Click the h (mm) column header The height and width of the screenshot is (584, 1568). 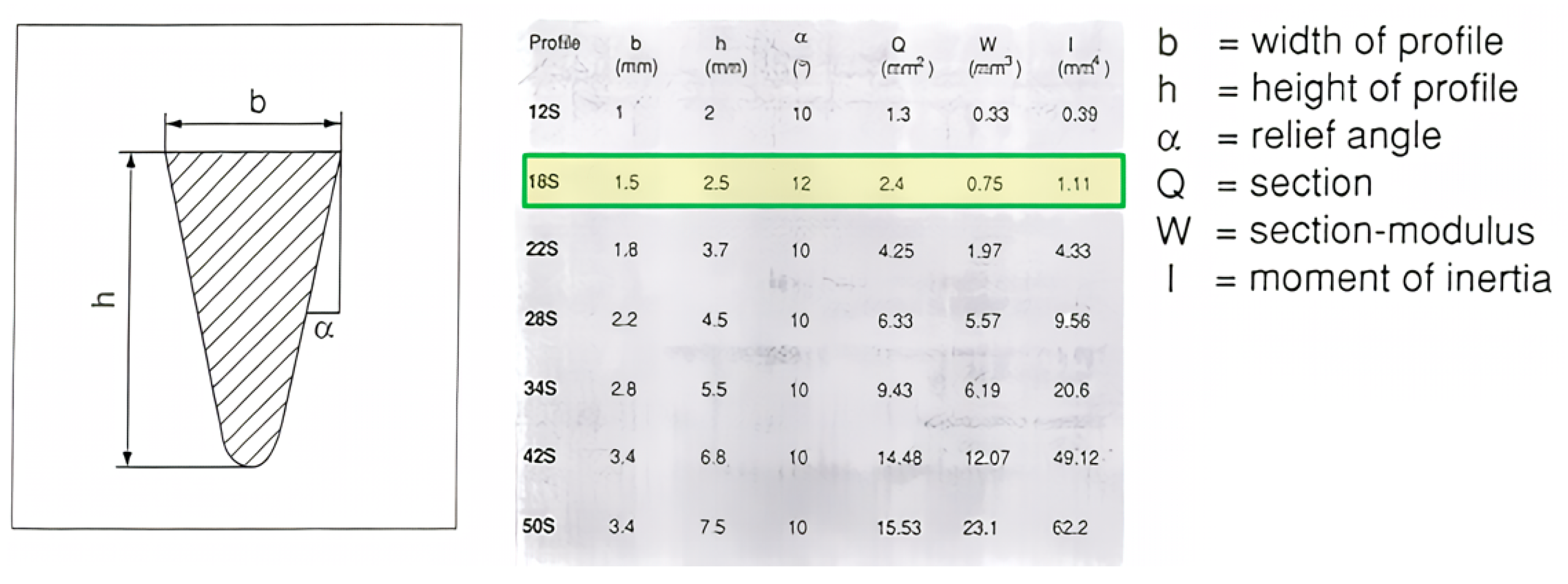726,55
